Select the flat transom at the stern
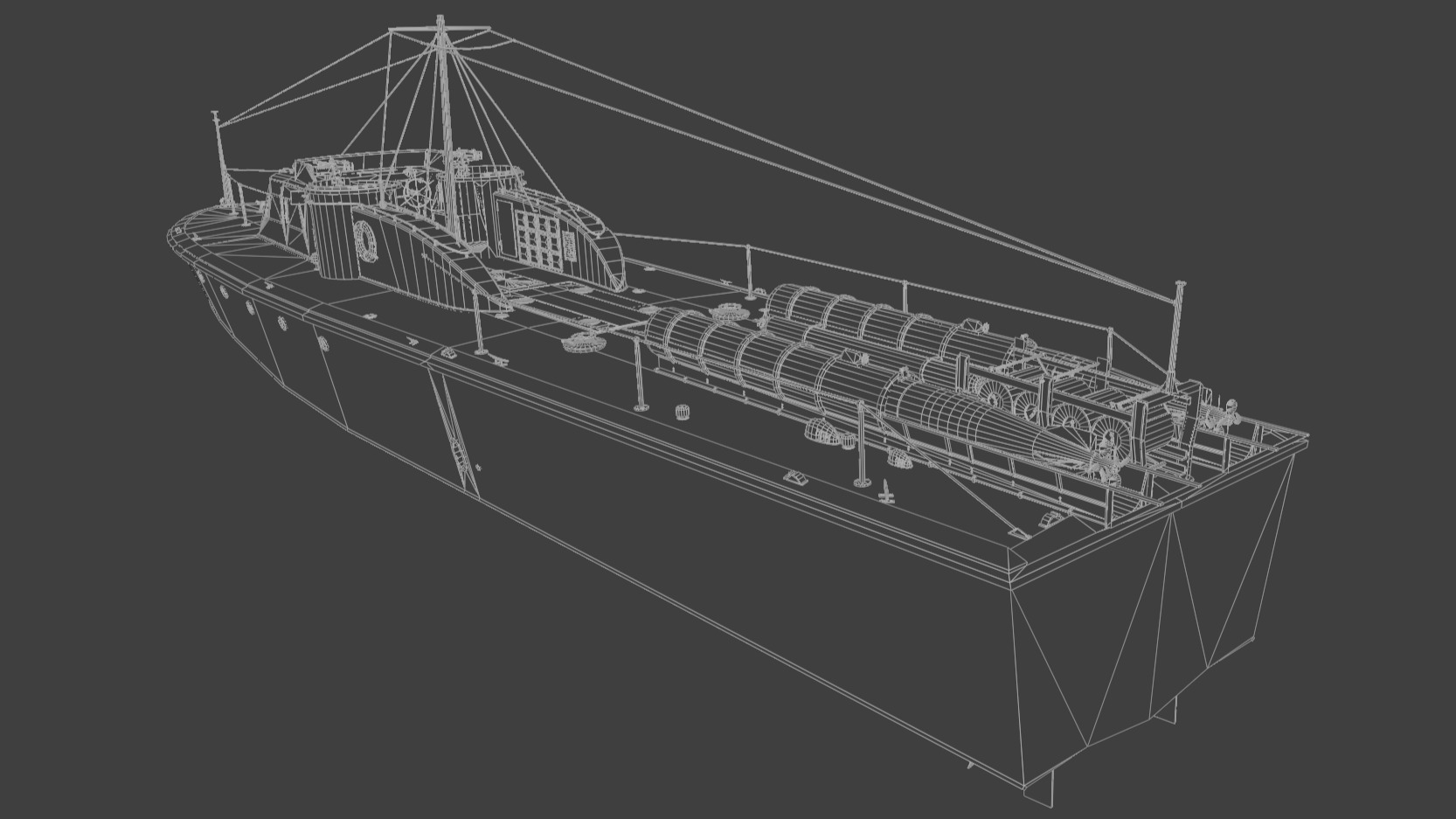Image resolution: width=1456 pixels, height=819 pixels. (1152, 620)
